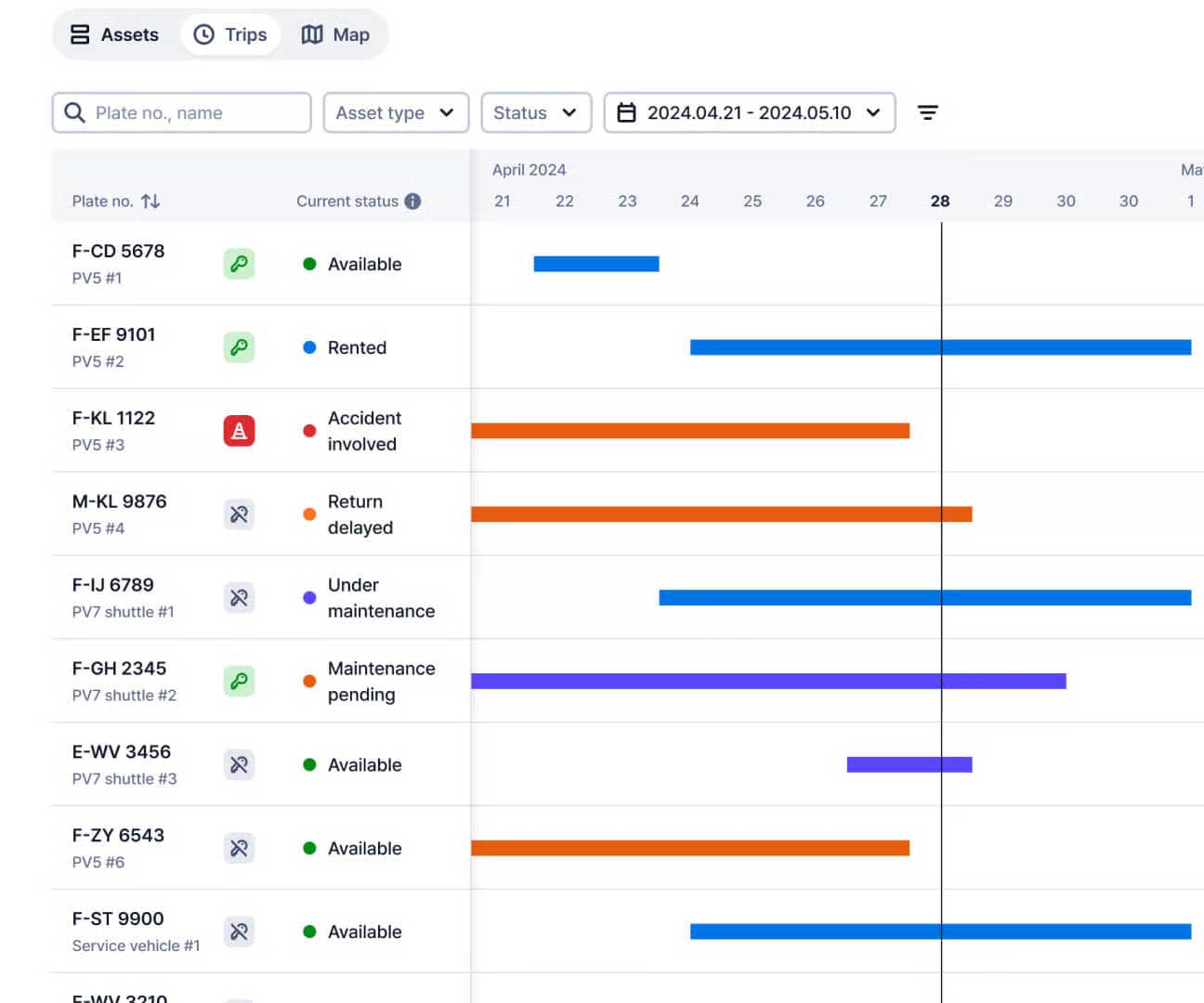Image resolution: width=1204 pixels, height=1003 pixels.
Task: Click the crossed-key icon for F-IJ 6789
Action: tap(239, 598)
